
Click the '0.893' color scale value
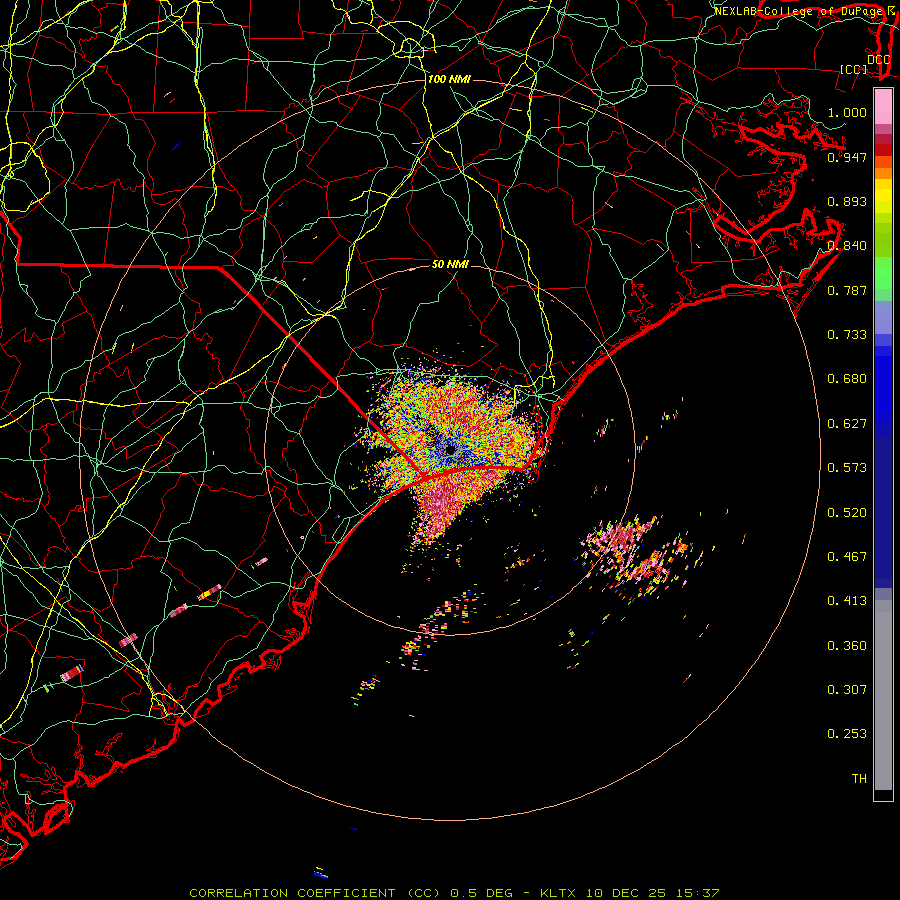click(x=847, y=201)
